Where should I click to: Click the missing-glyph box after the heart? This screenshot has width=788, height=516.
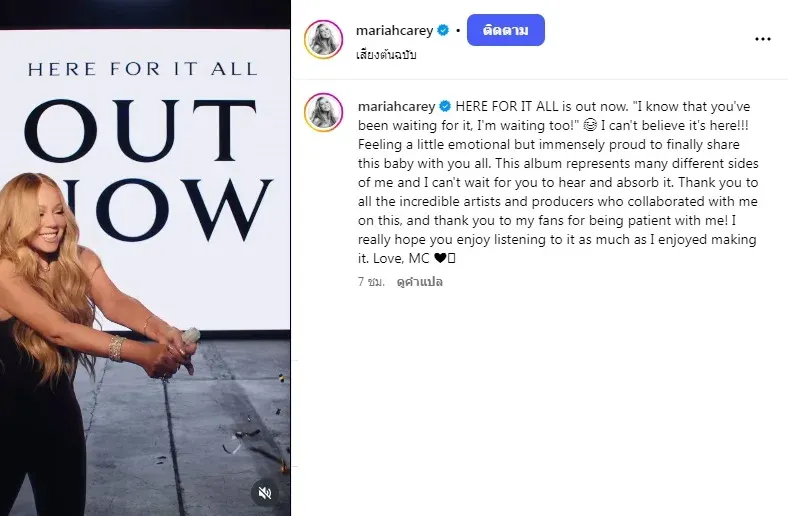tap(451, 258)
